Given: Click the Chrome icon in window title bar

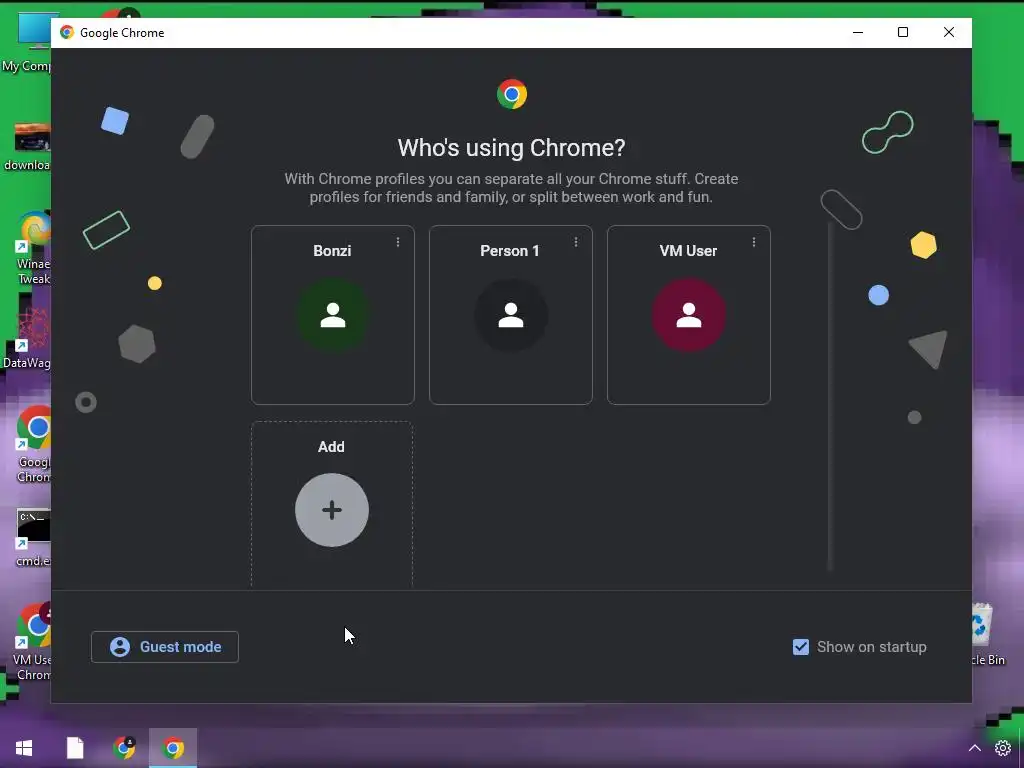Looking at the screenshot, I should pos(67,33).
